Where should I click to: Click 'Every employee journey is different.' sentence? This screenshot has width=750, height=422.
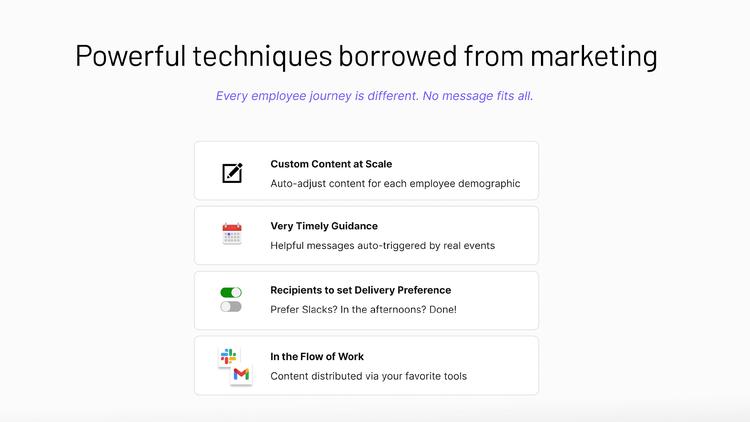click(317, 96)
